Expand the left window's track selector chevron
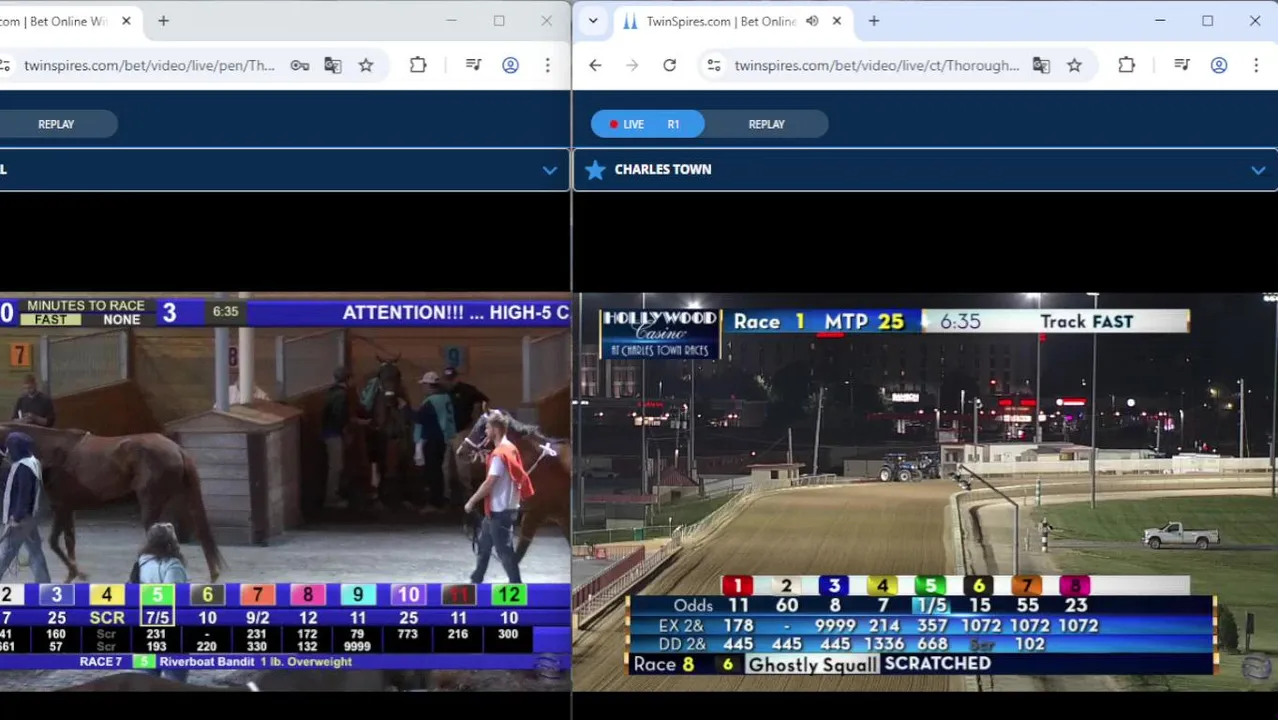The image size is (1278, 720). click(549, 170)
